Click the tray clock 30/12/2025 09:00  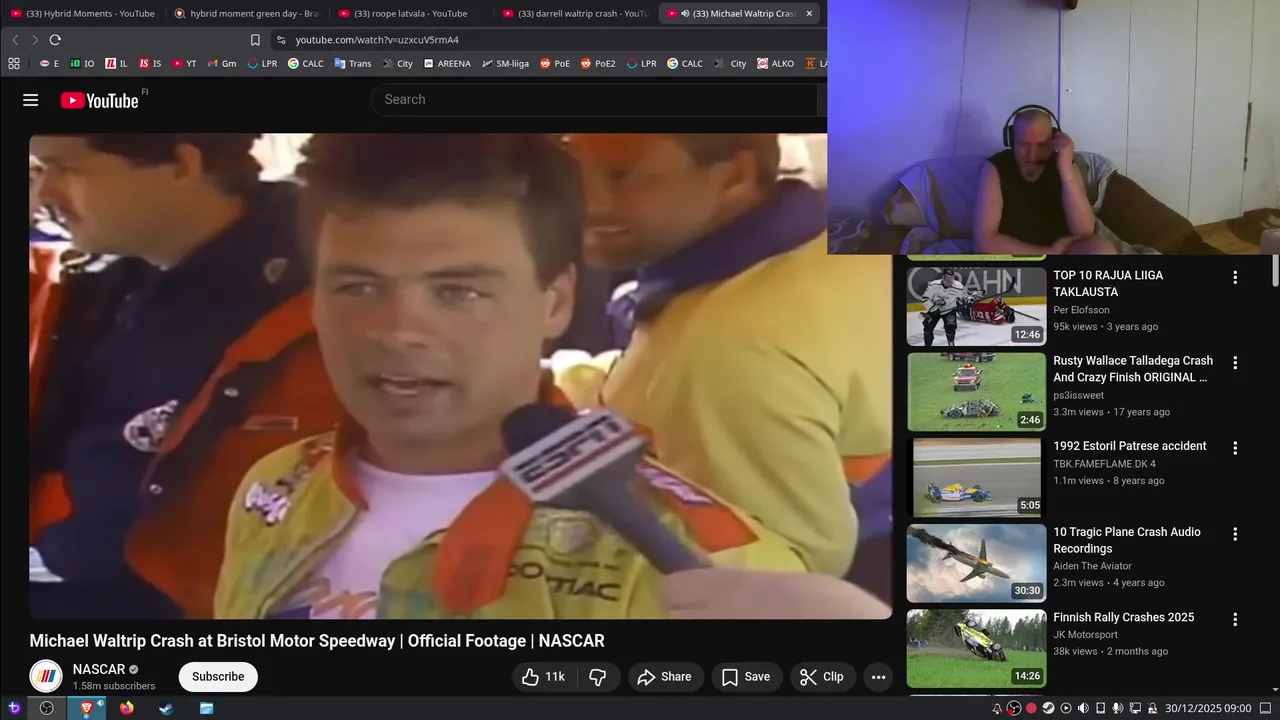[x=1207, y=708]
